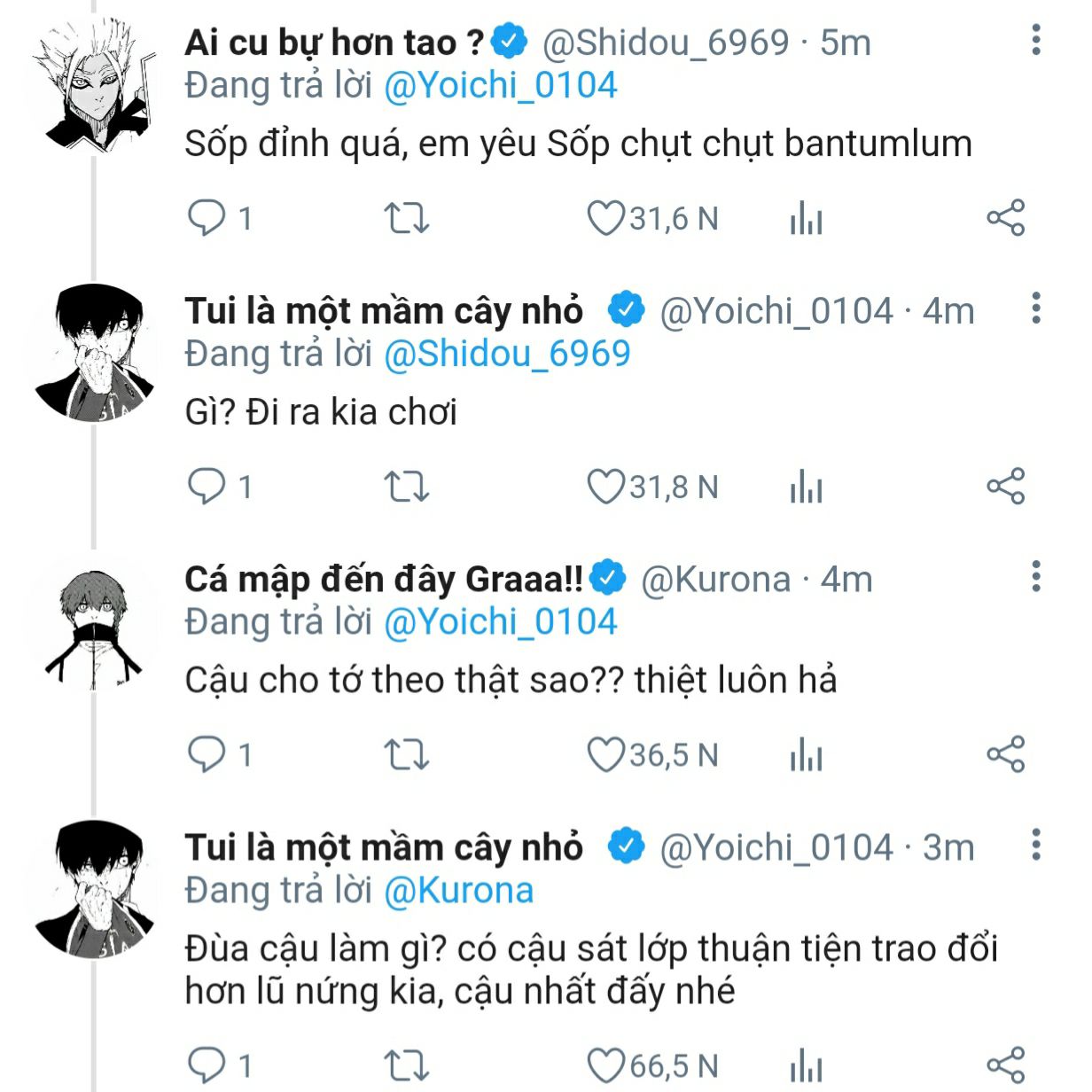Image resolution: width=1092 pixels, height=1092 pixels.
Task: Open more options for Shidou_6969's tweet
Action: coord(1035,41)
